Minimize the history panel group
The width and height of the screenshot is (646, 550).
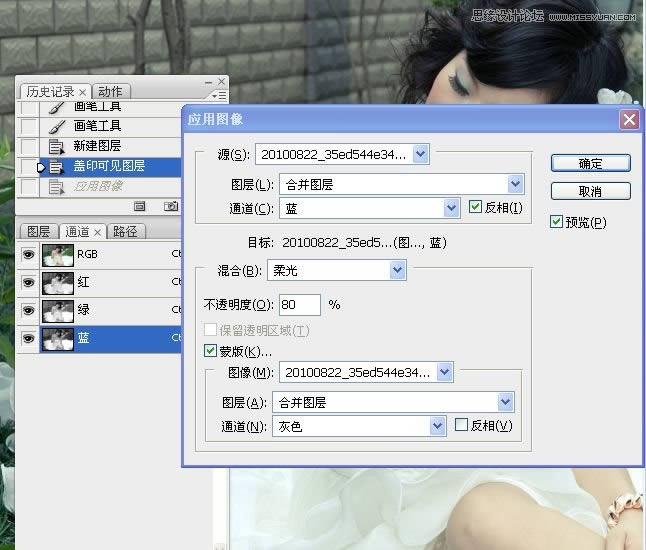(208, 81)
